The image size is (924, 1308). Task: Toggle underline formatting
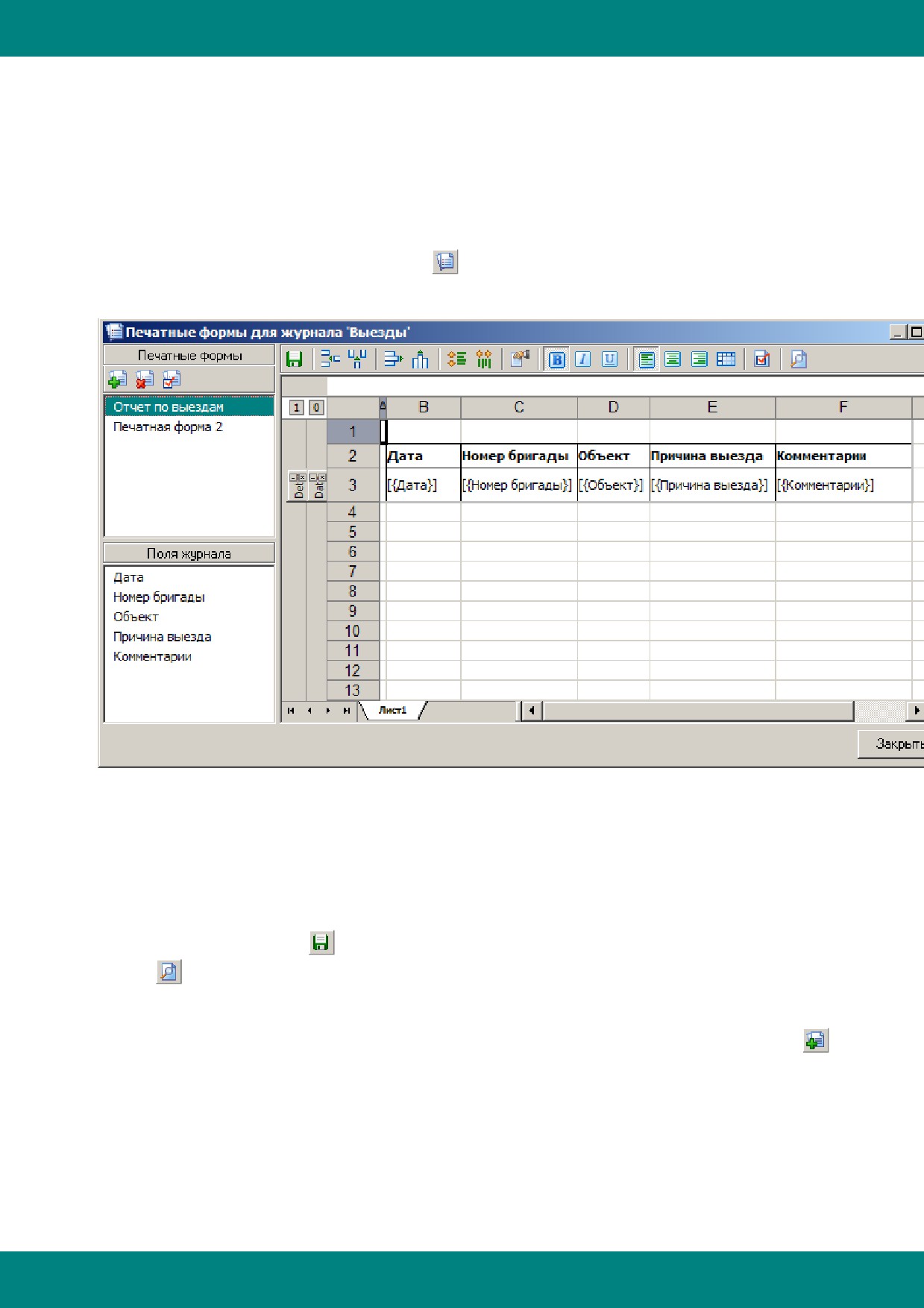point(609,359)
